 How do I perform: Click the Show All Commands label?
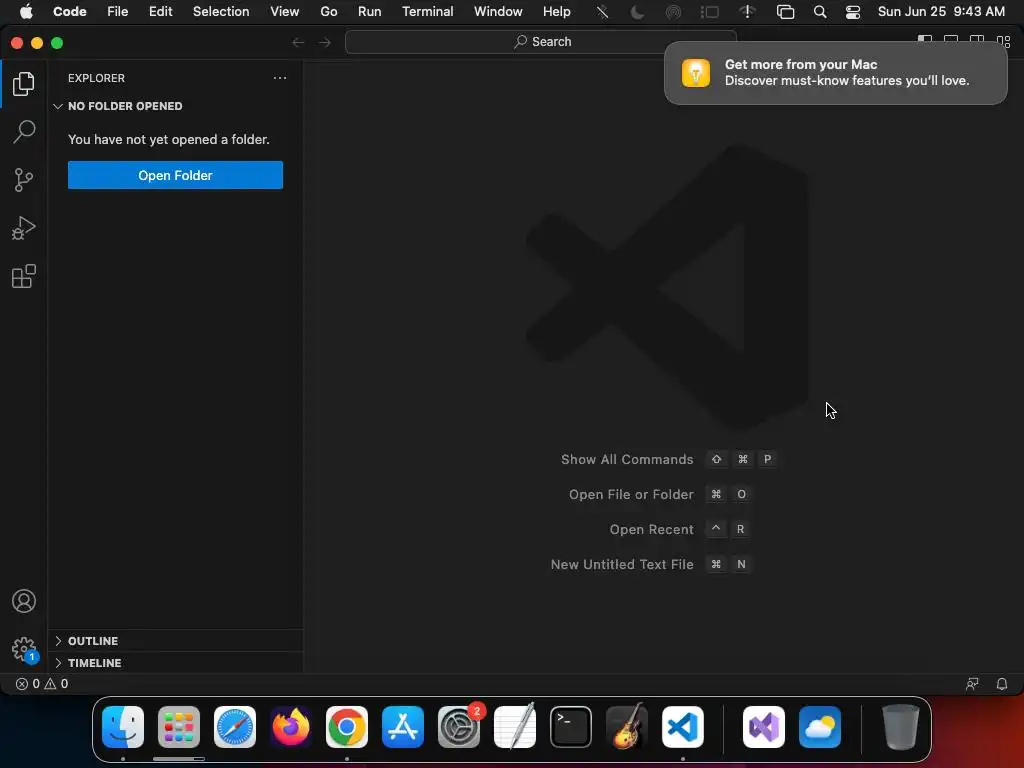click(627, 459)
